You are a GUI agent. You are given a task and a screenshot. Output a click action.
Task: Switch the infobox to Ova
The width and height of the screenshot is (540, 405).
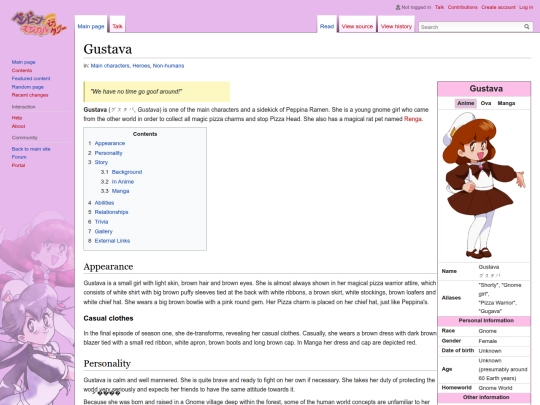[486, 103]
